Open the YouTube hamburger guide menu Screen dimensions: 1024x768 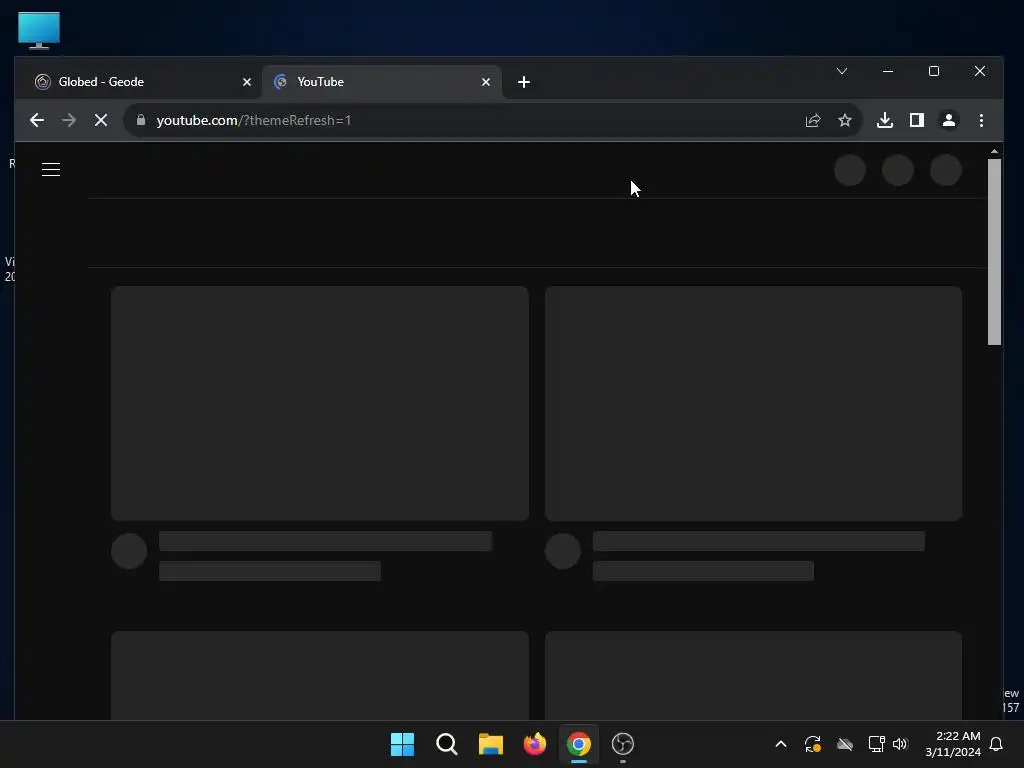tap(51, 170)
